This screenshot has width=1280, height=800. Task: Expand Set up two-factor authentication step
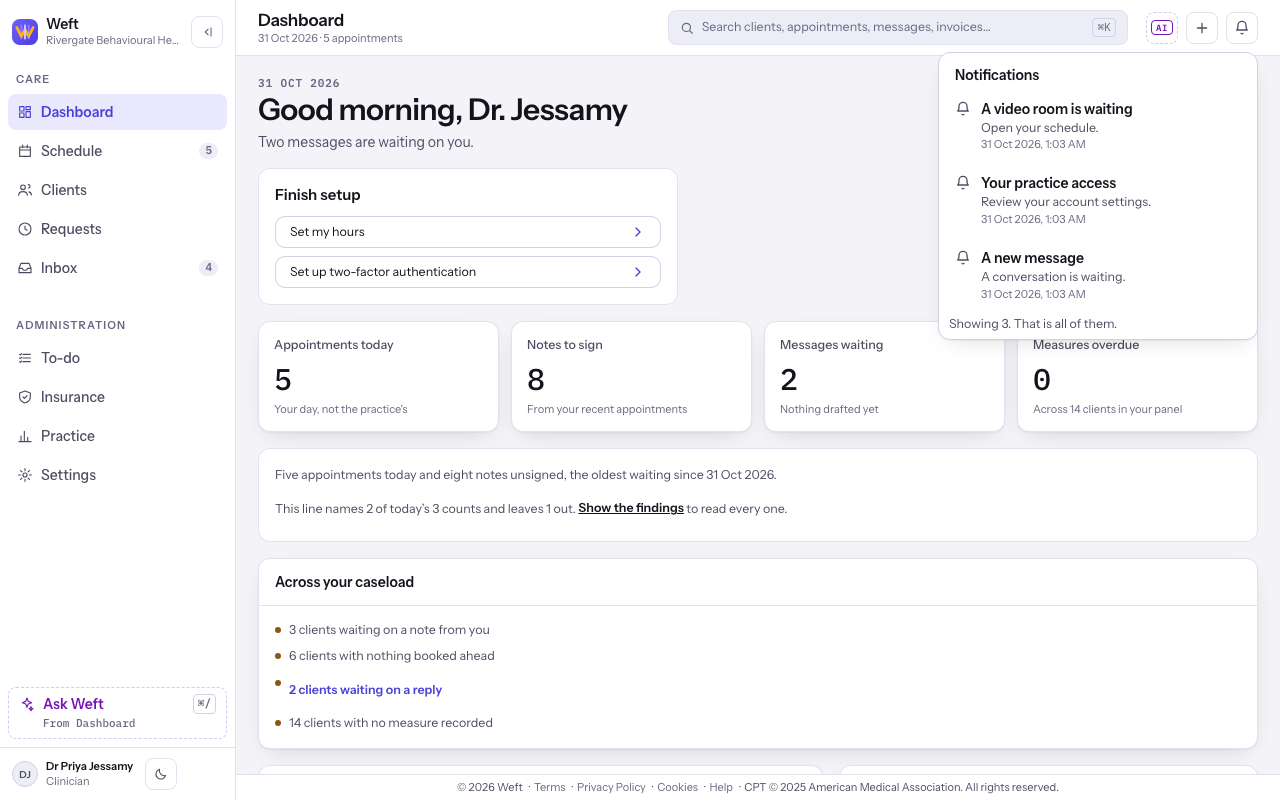point(468,272)
